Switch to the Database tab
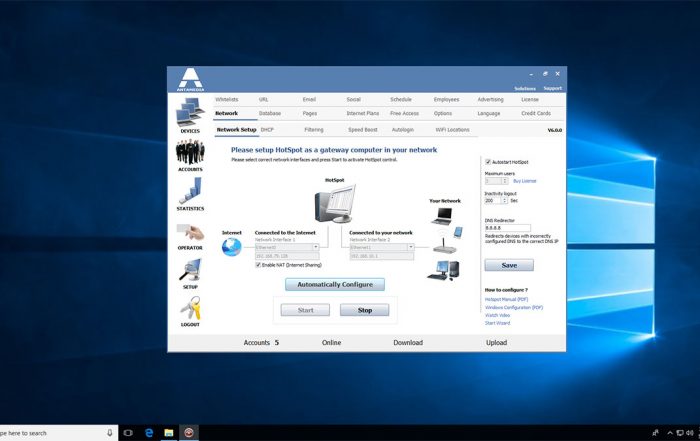700x441 pixels. pyautogui.click(x=270, y=113)
